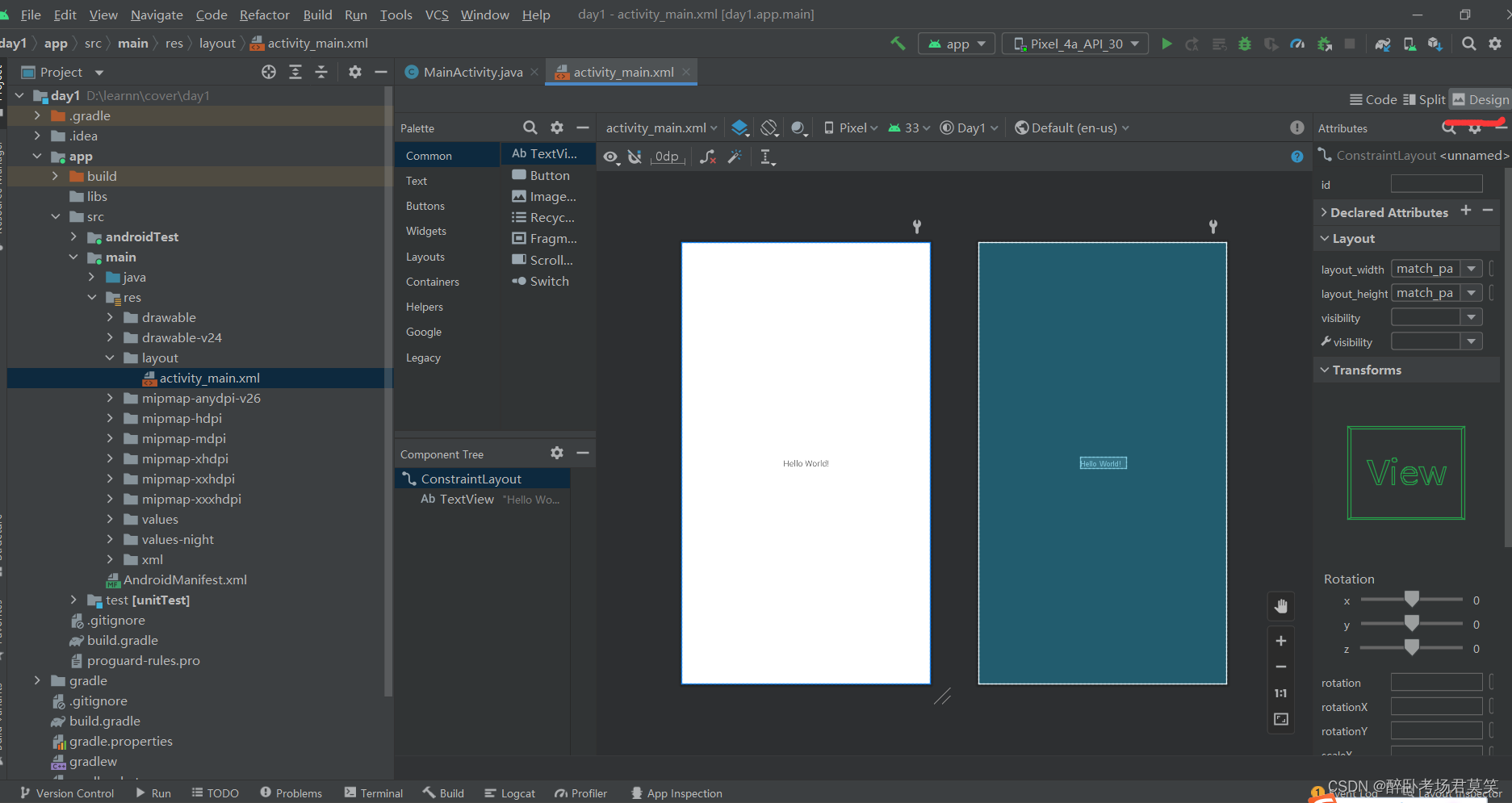Click the Zoom to Fit Screen icon
Image resolution: width=1512 pixels, height=803 pixels.
(1281, 719)
